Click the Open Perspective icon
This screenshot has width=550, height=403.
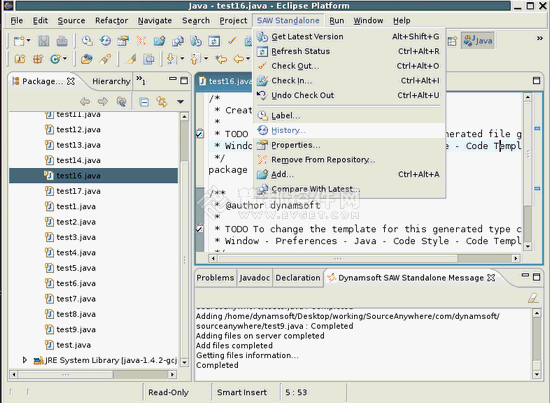point(452,41)
